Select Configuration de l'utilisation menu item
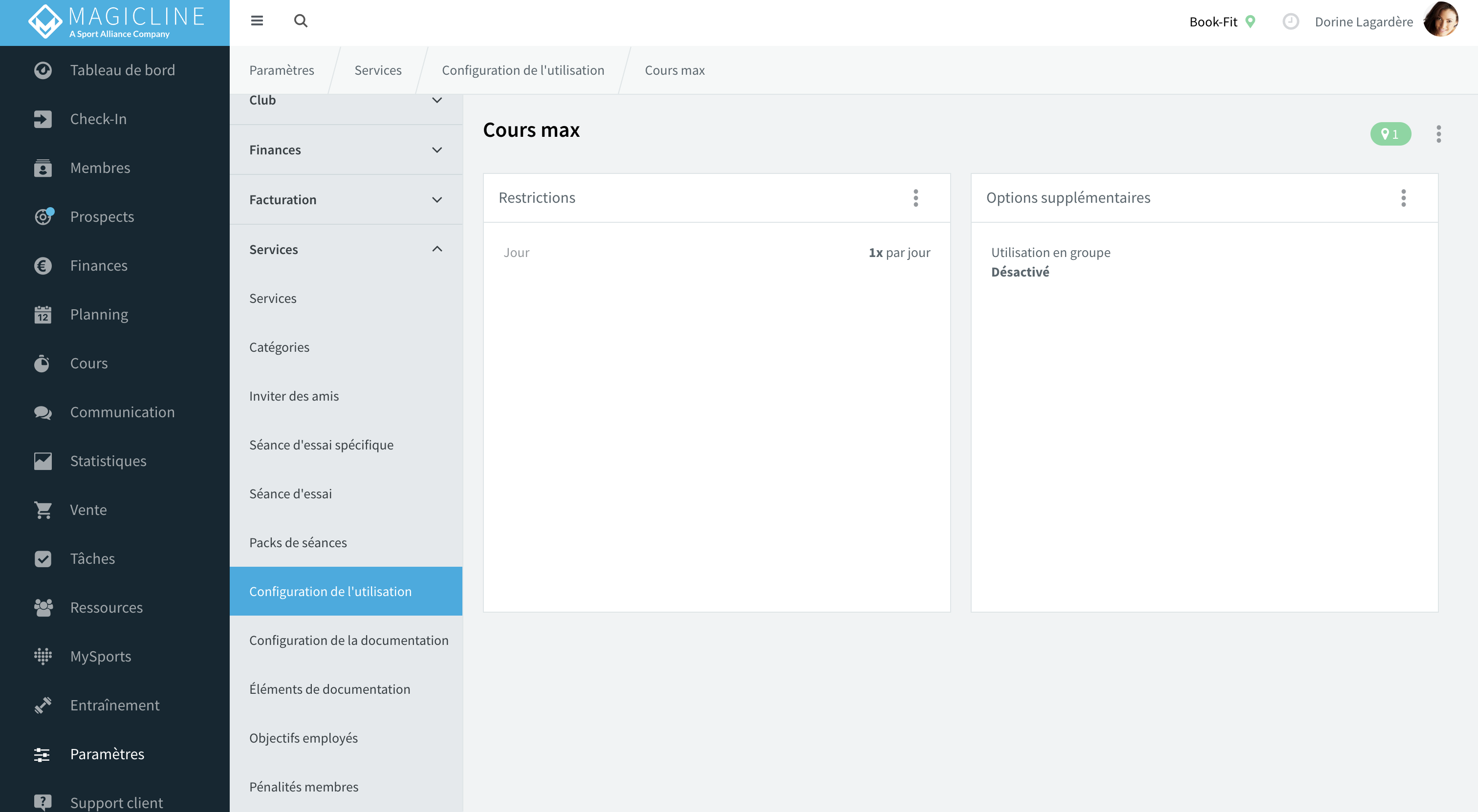This screenshot has height=812, width=1478. click(346, 591)
